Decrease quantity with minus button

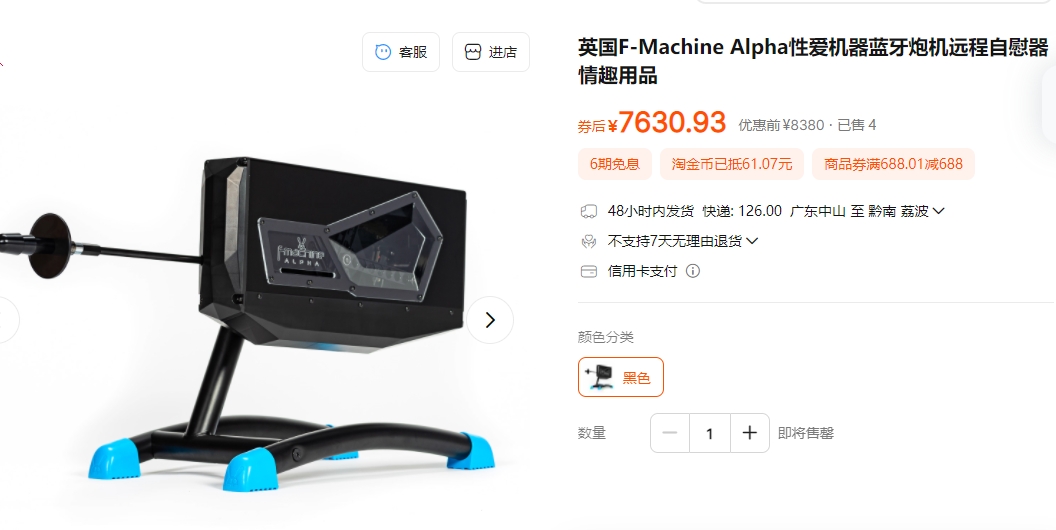pyautogui.click(x=669, y=433)
